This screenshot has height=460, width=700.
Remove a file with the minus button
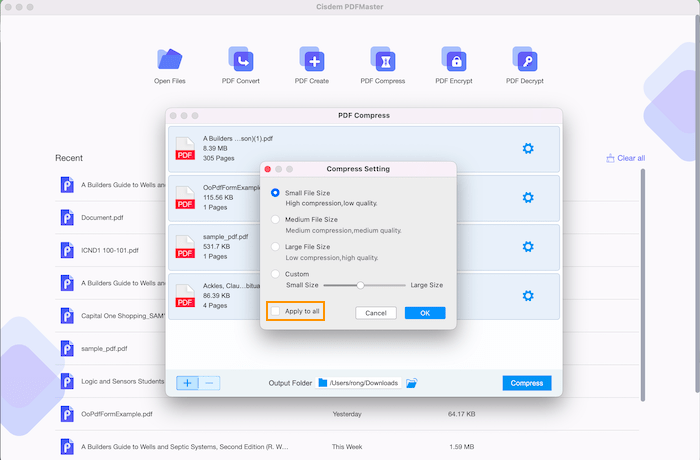coord(209,383)
